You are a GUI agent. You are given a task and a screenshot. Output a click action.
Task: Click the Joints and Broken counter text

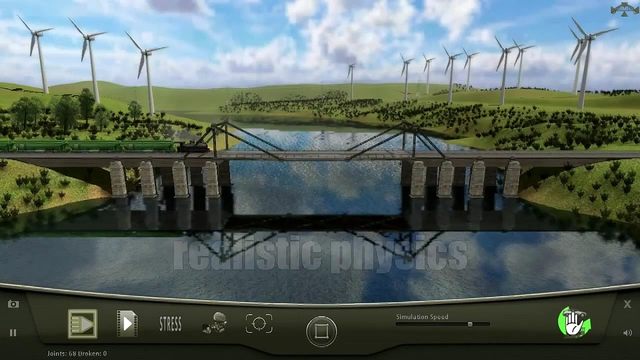77,353
